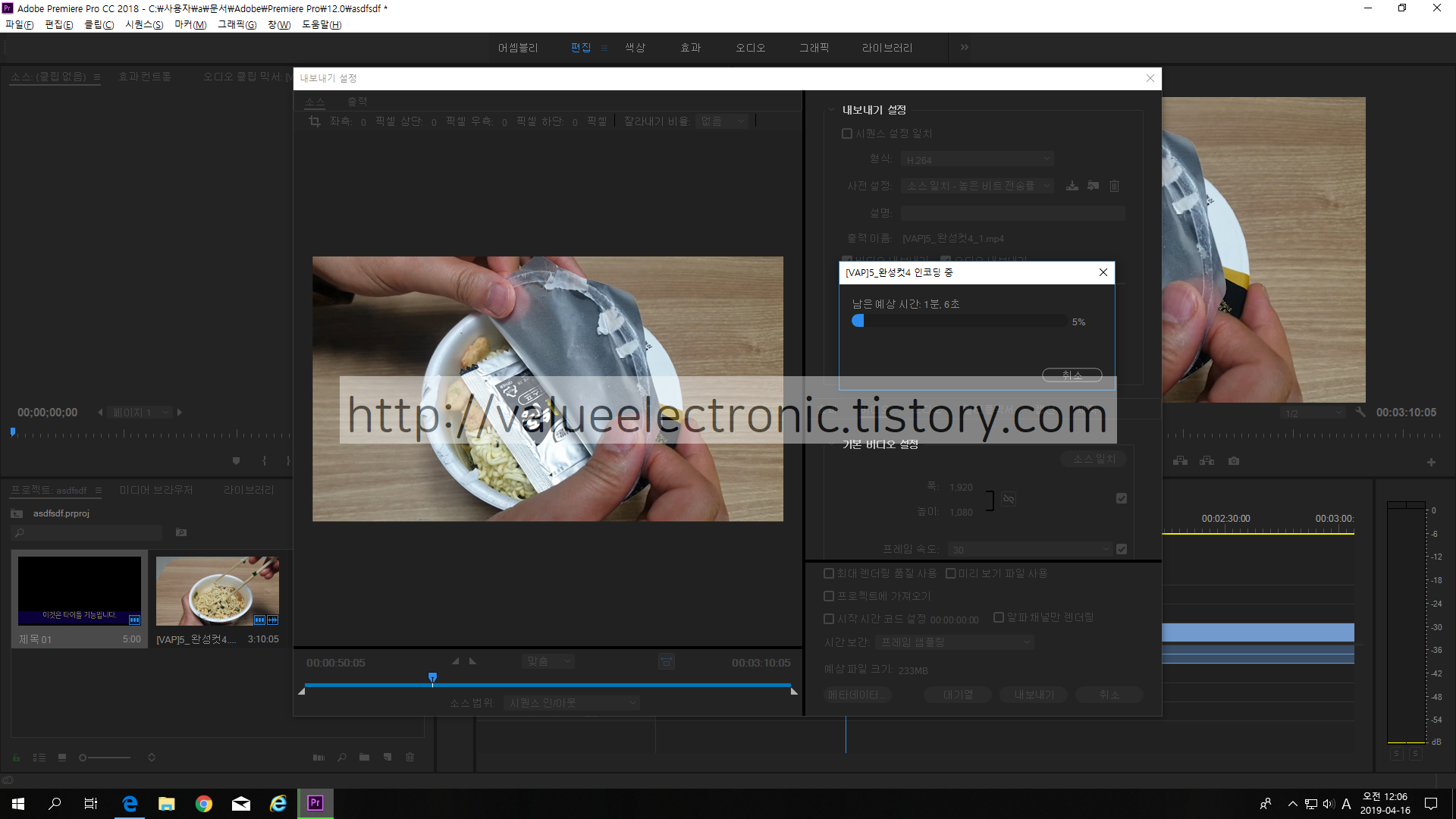The height and width of the screenshot is (819, 1456).
Task: Open the 시퀀스 menu
Action: point(144,25)
